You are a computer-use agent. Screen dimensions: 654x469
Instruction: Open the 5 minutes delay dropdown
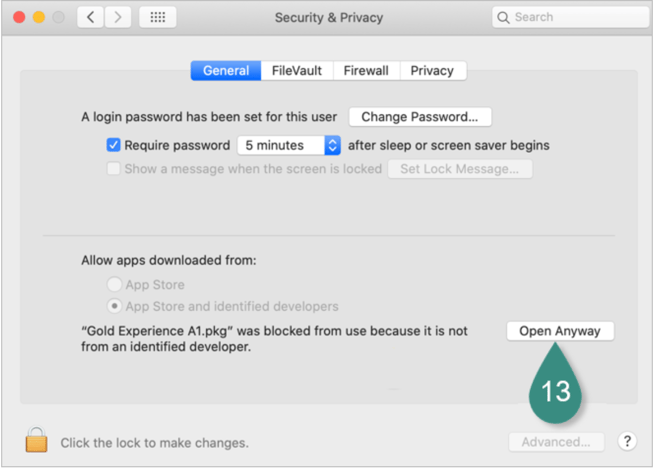(289, 145)
